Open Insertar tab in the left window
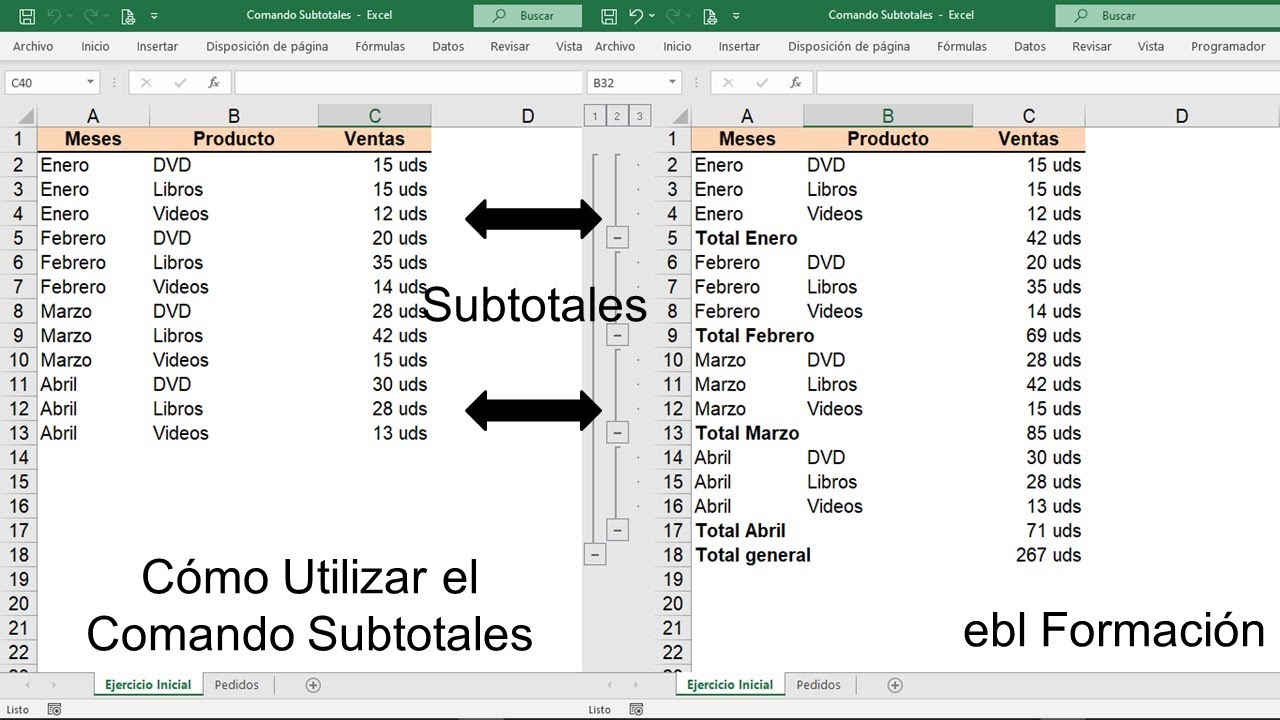The image size is (1280, 720). coord(157,46)
